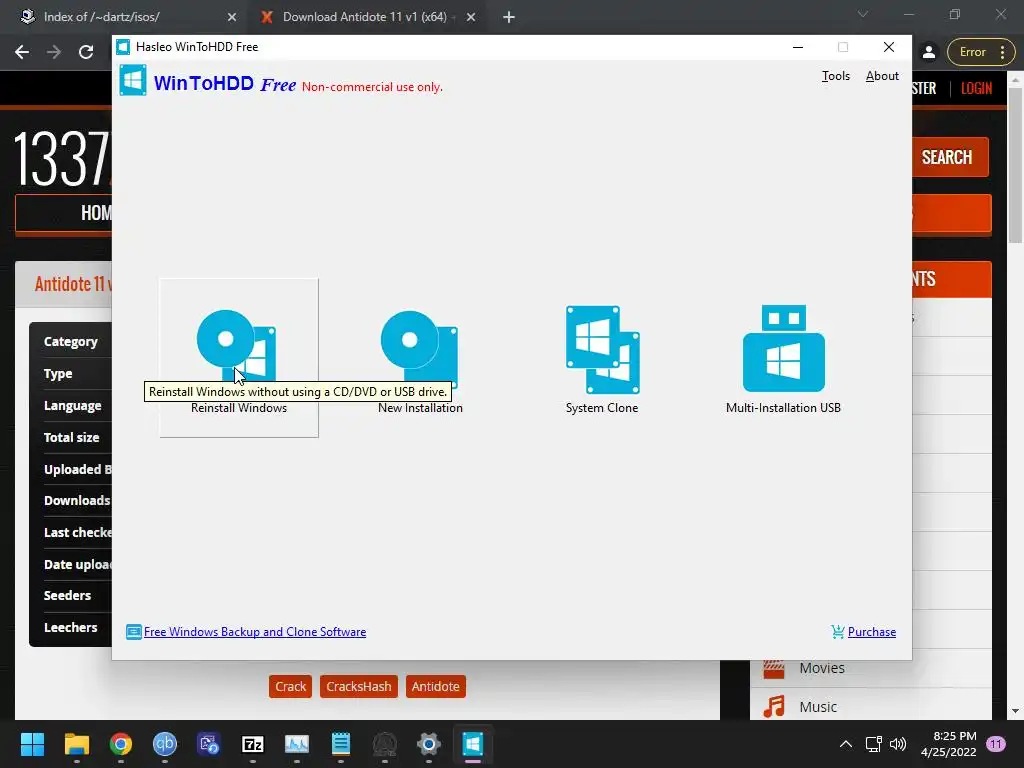Open the Chrome profile avatar
The image size is (1024, 768).
pos(928,52)
